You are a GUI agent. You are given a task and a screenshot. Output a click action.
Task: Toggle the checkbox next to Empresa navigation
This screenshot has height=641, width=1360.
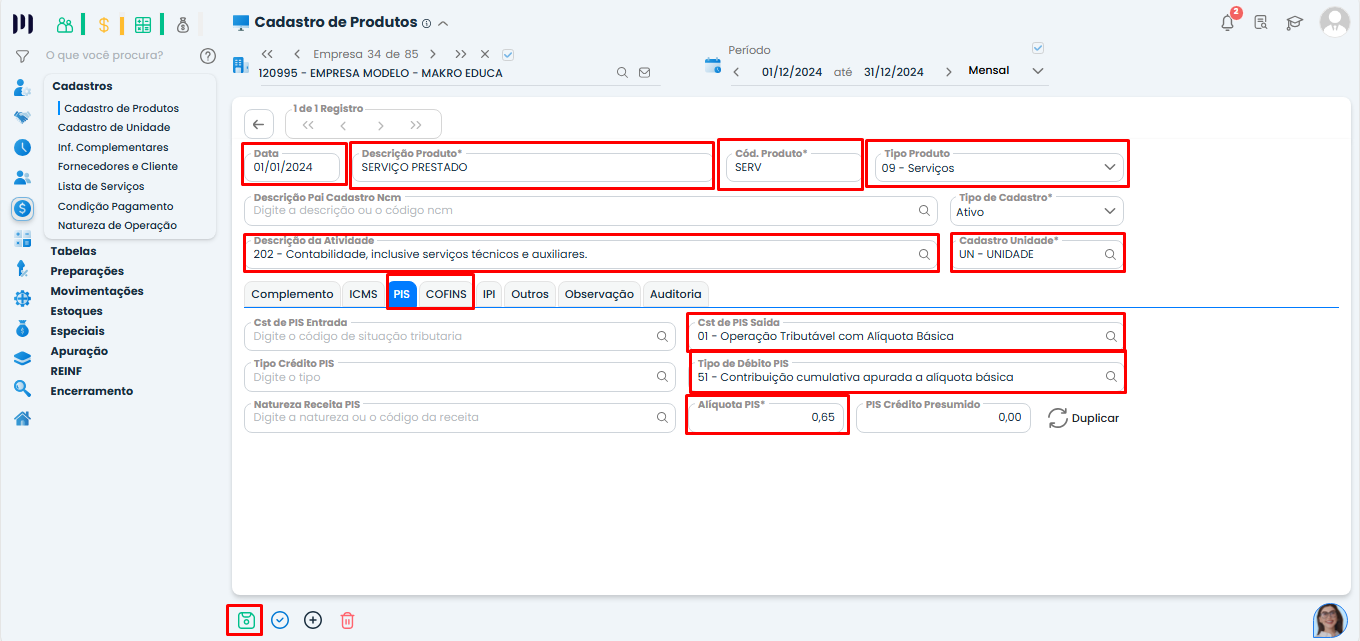point(508,54)
